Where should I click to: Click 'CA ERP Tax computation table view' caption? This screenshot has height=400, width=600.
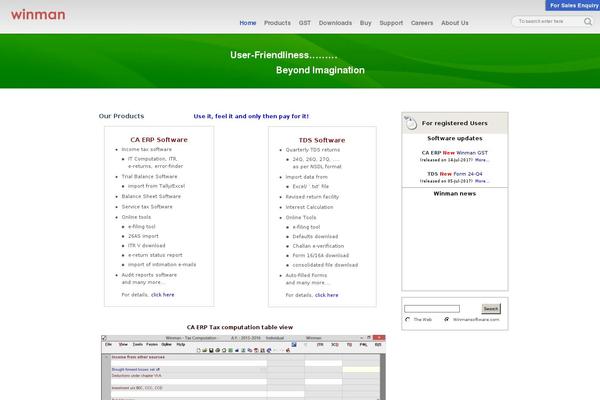tap(240, 327)
